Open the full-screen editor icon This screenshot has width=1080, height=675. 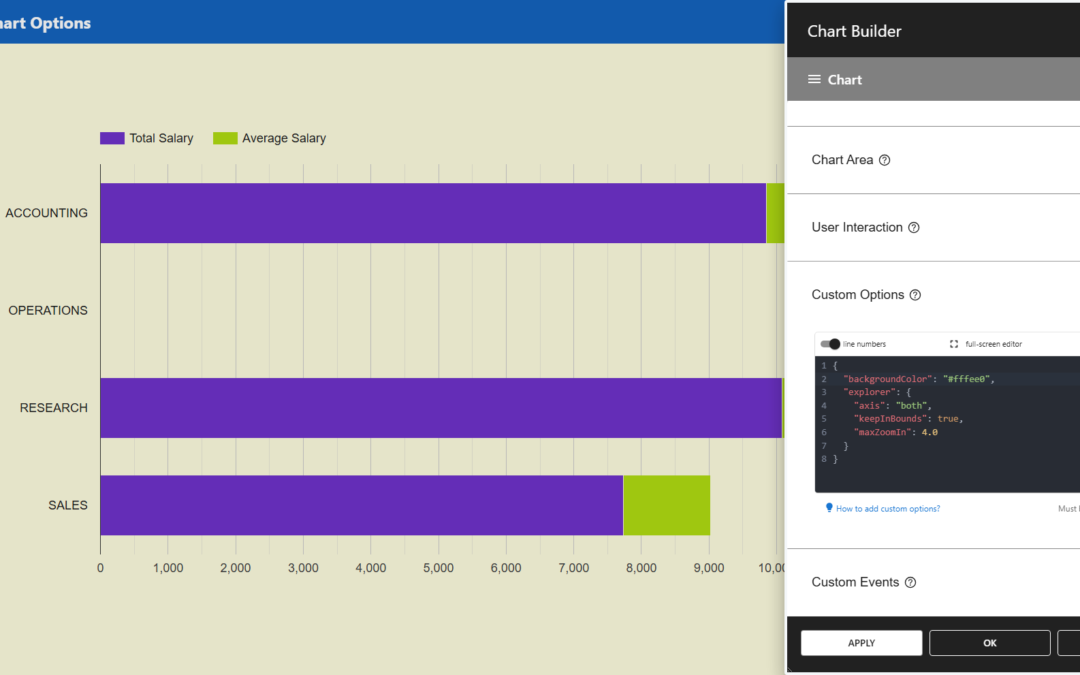tap(954, 344)
